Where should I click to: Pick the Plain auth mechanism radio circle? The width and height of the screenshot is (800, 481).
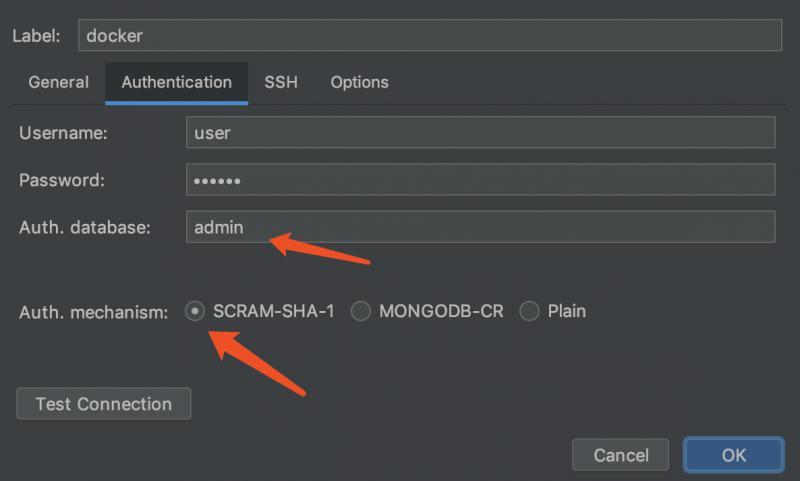(x=529, y=311)
